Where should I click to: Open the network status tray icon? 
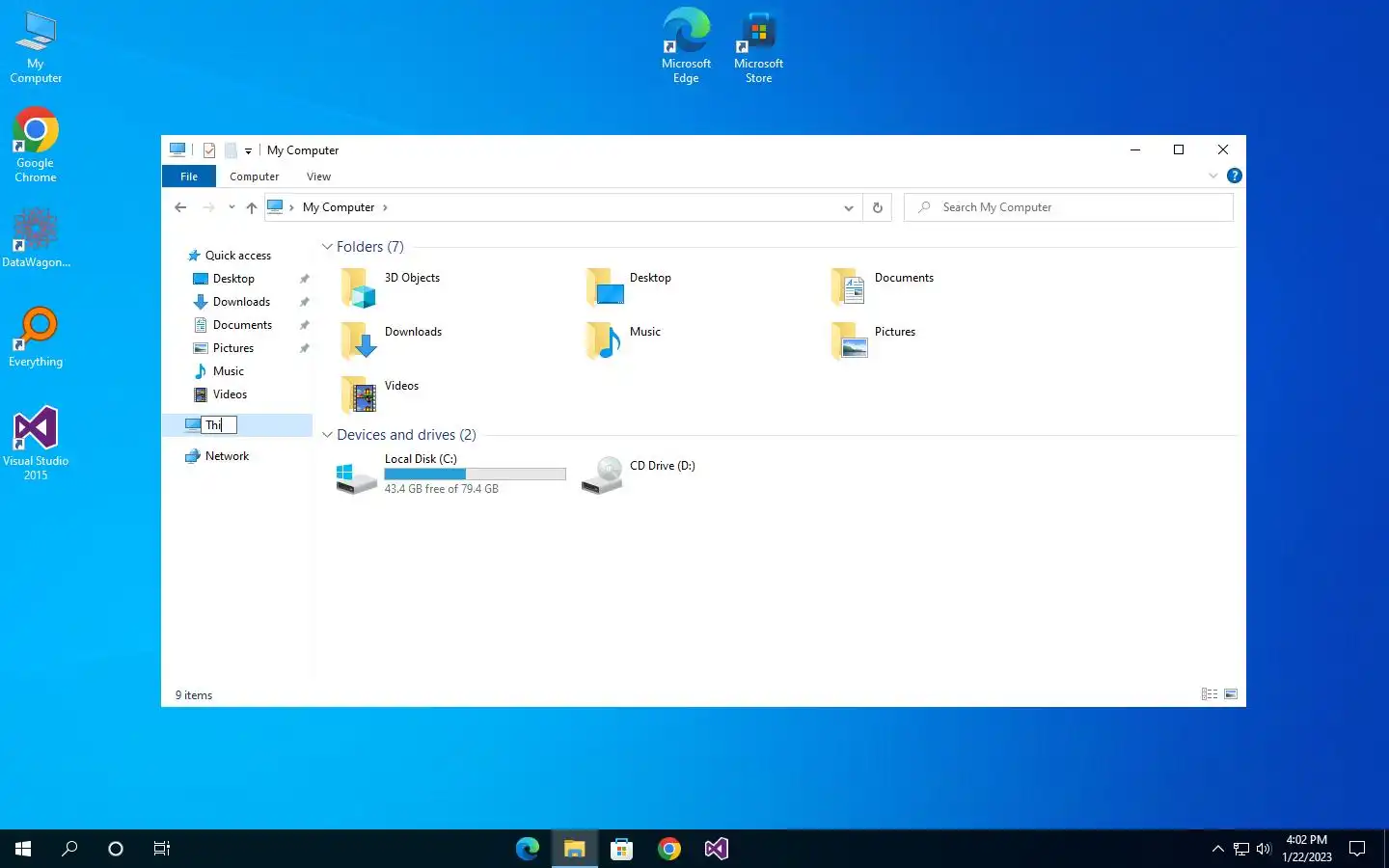[1241, 849]
